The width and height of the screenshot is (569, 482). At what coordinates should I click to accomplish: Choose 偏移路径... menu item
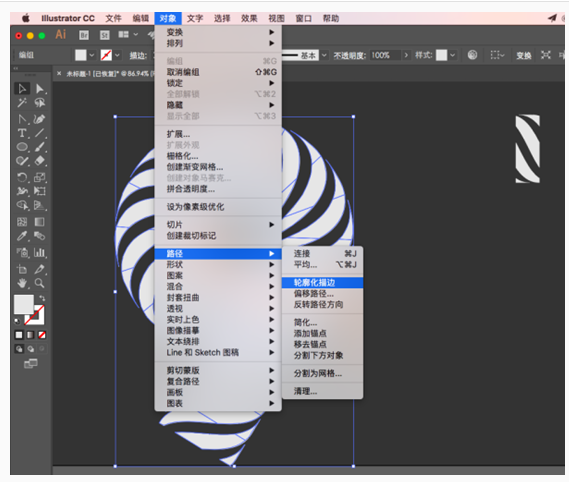click(322, 293)
